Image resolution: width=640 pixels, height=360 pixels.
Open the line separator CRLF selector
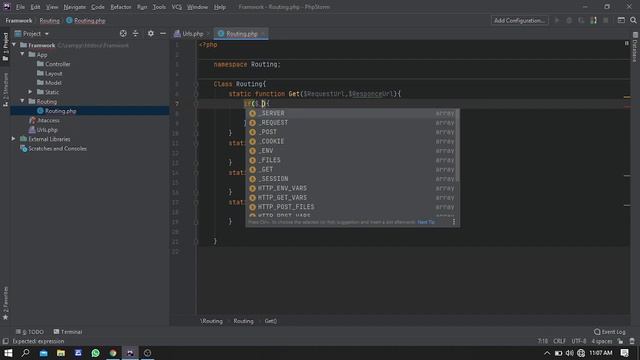[x=559, y=341]
